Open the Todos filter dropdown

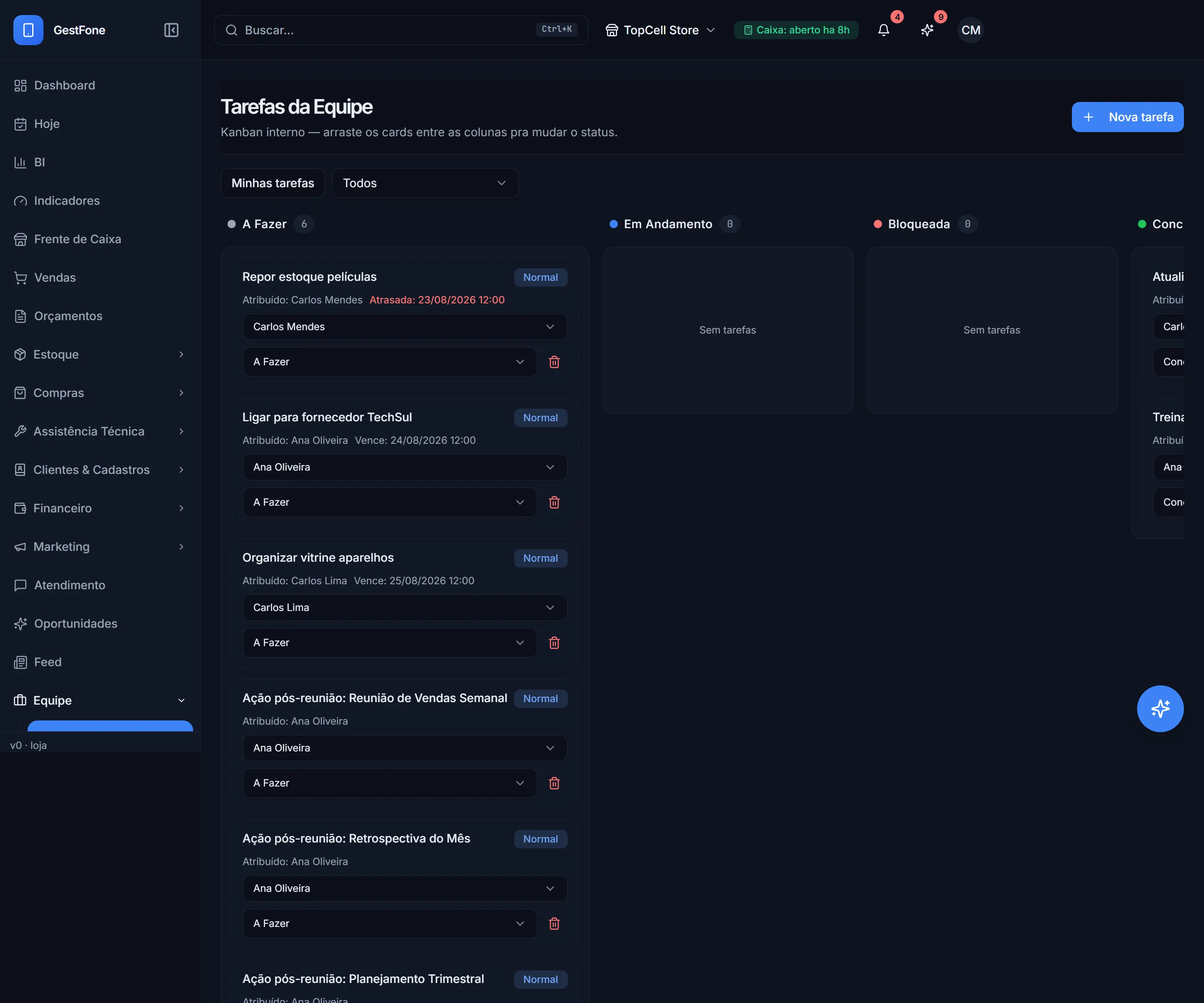pos(426,183)
